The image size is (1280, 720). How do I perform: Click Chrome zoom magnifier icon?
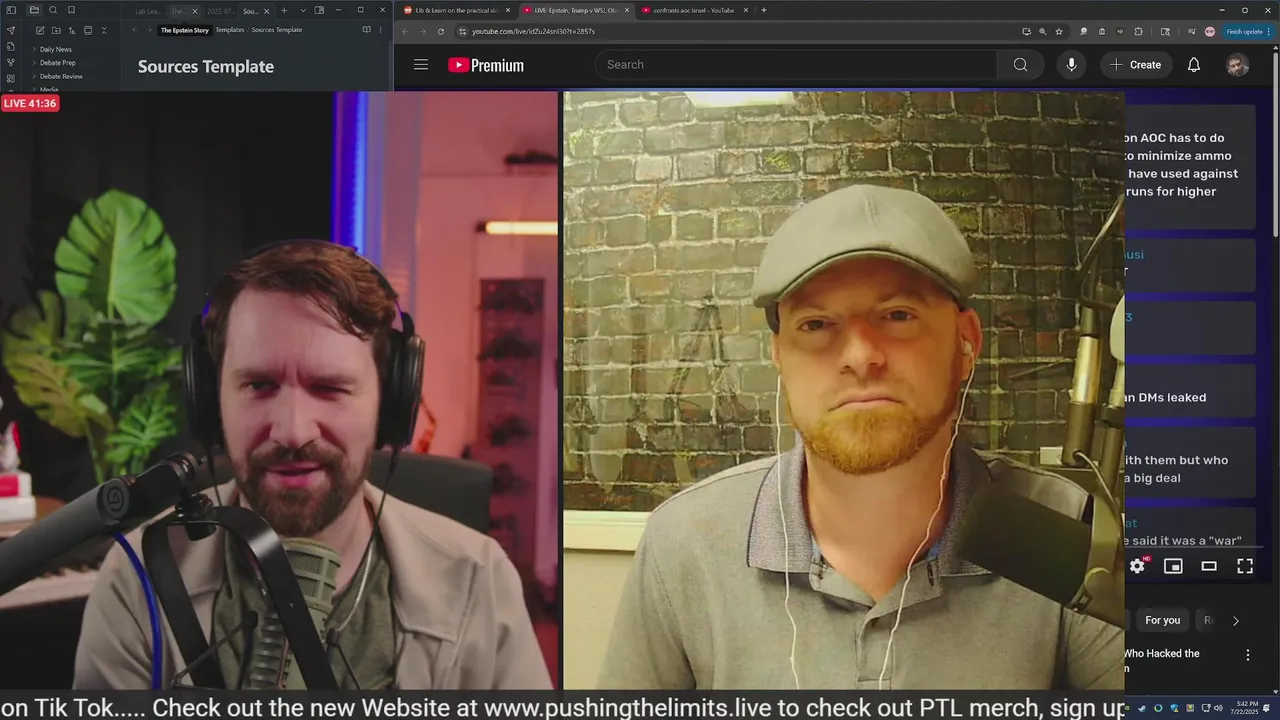pos(1043,31)
